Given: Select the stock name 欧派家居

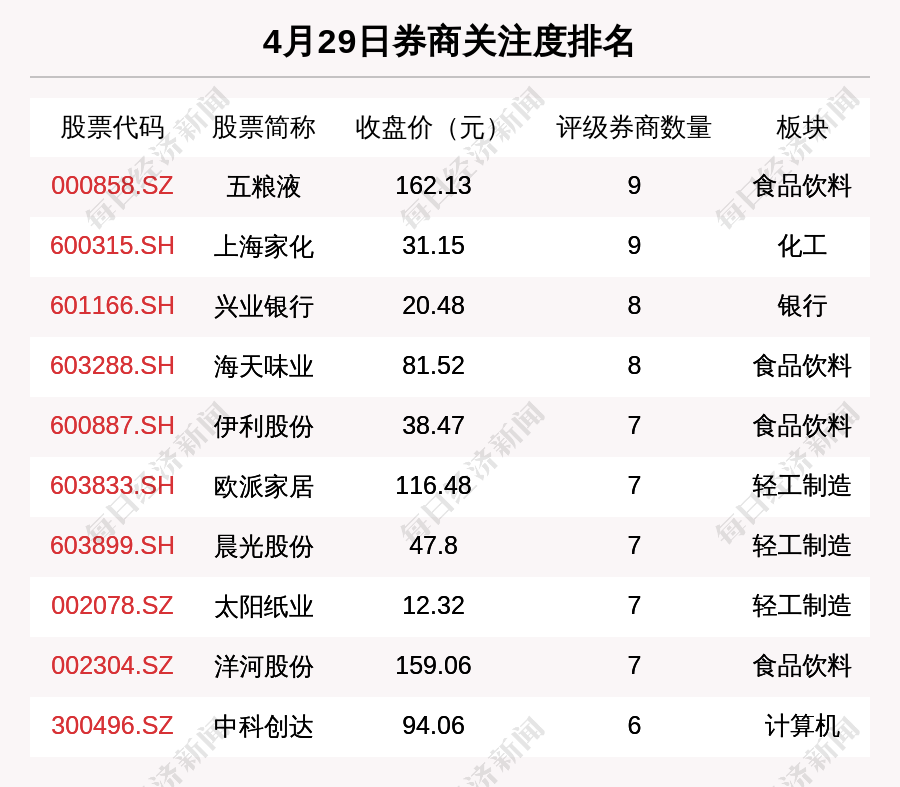Looking at the screenshot, I should 263,487.
